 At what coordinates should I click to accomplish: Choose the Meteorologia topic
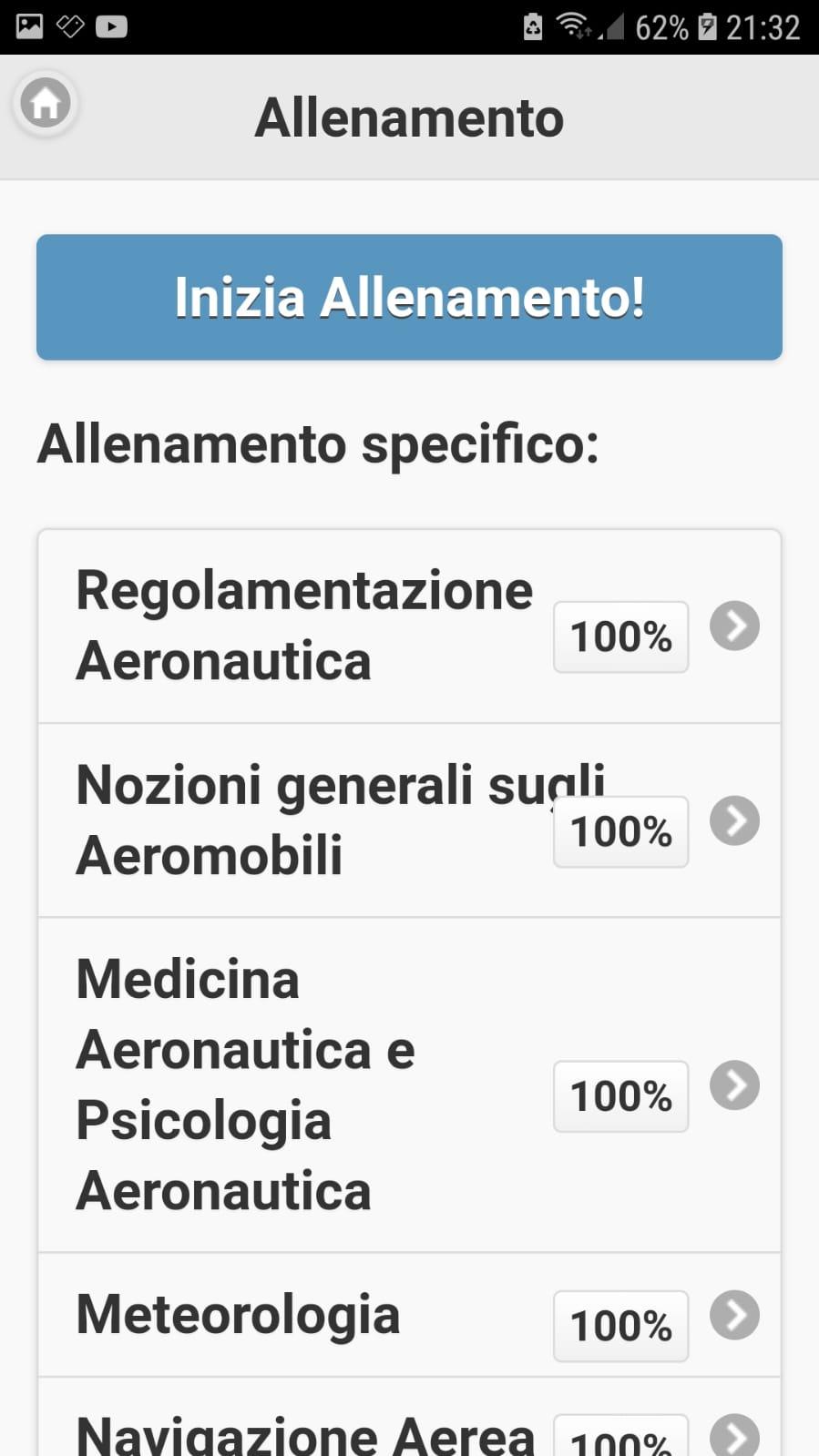point(409,1315)
